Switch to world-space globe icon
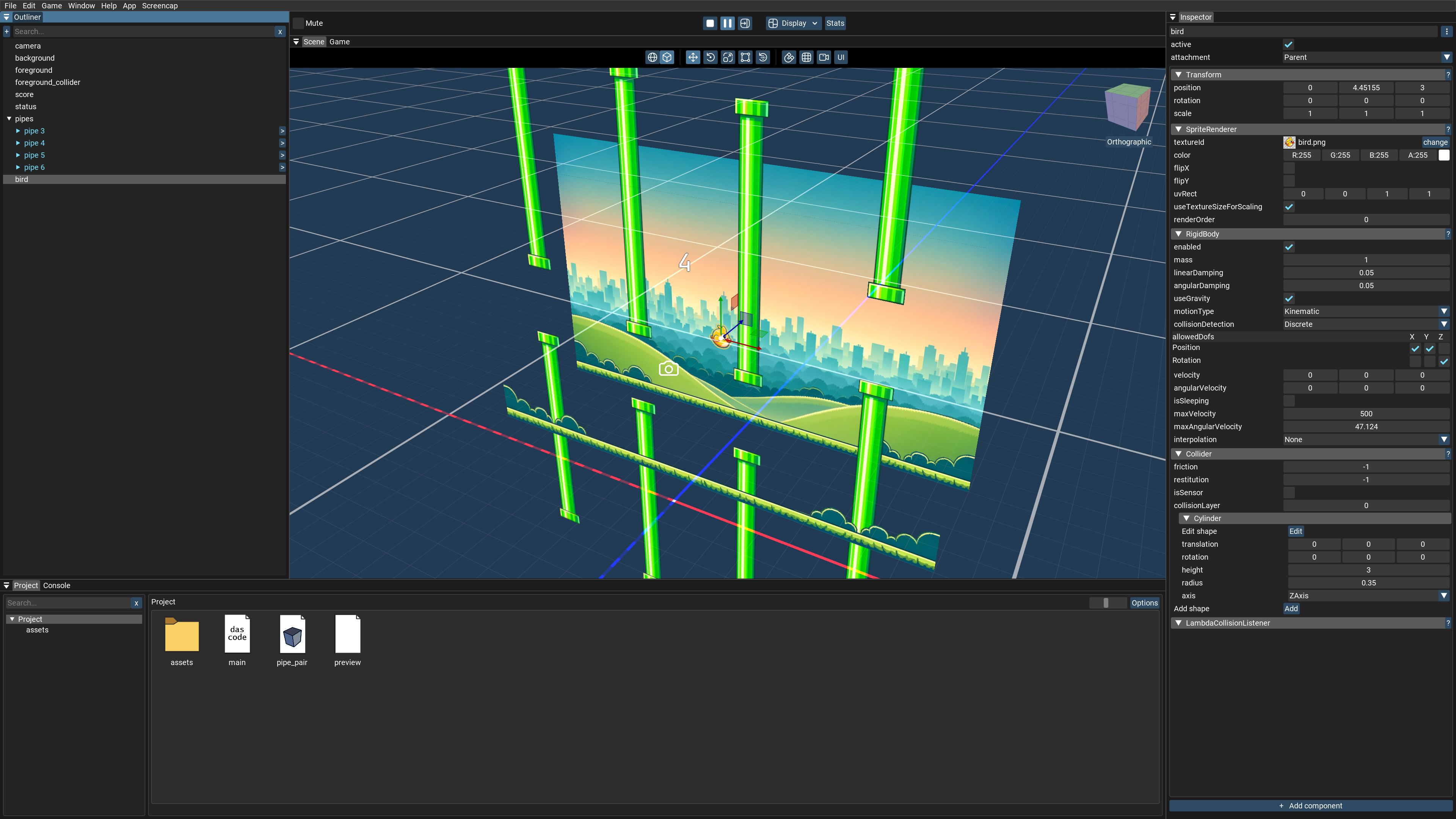The height and width of the screenshot is (819, 1456). pos(652,57)
